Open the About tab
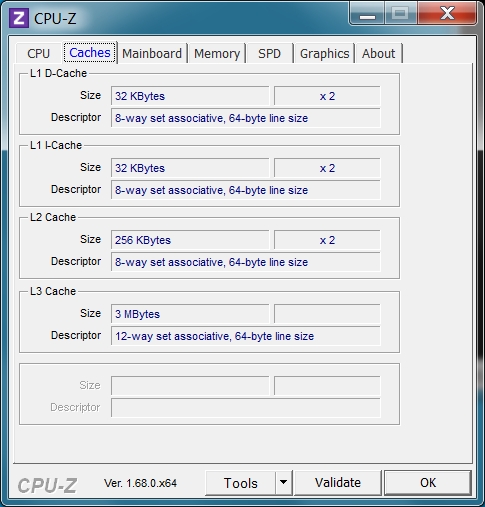This screenshot has width=485, height=507. pos(379,53)
